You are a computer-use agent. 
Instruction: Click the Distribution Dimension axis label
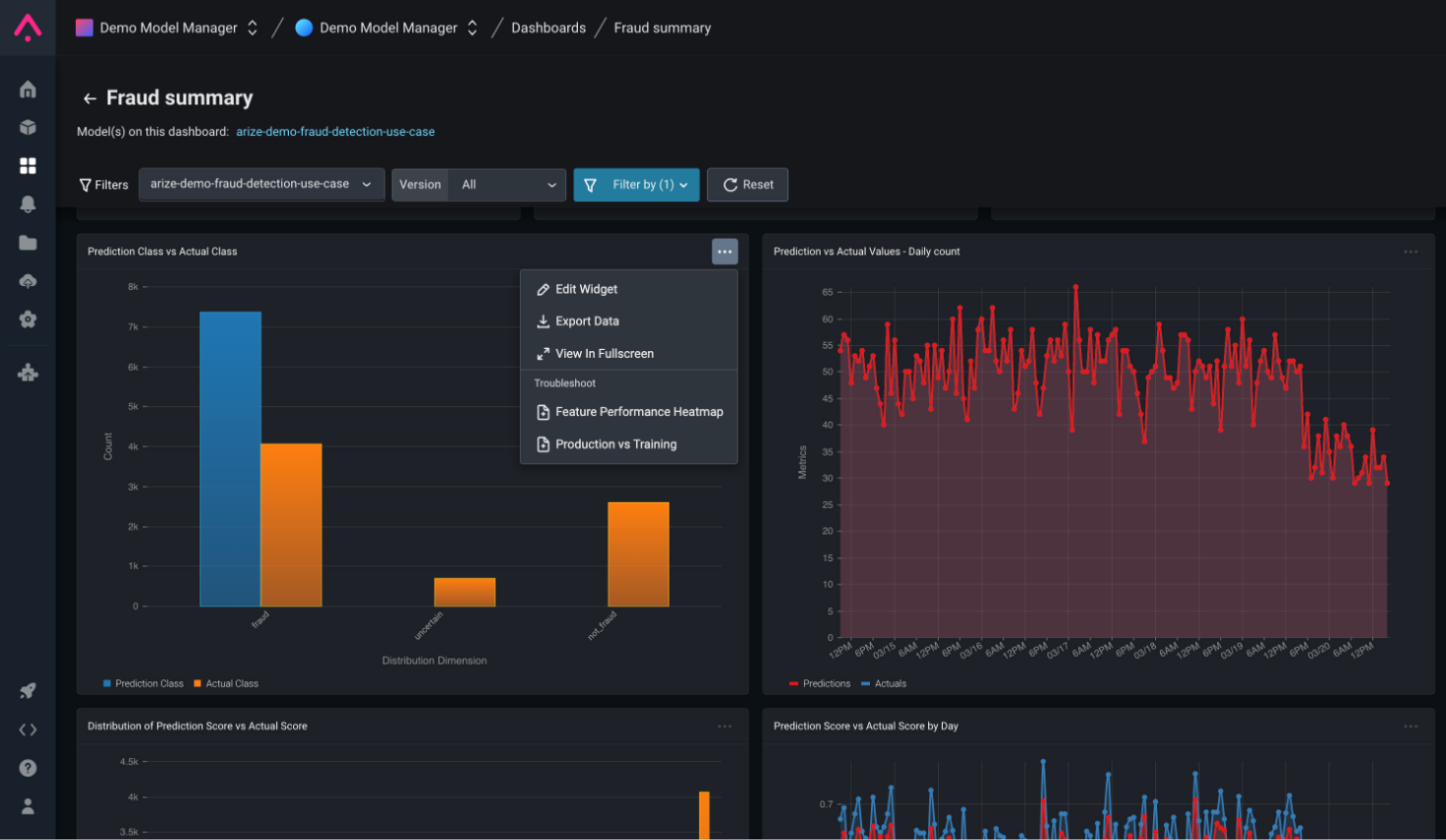434,661
